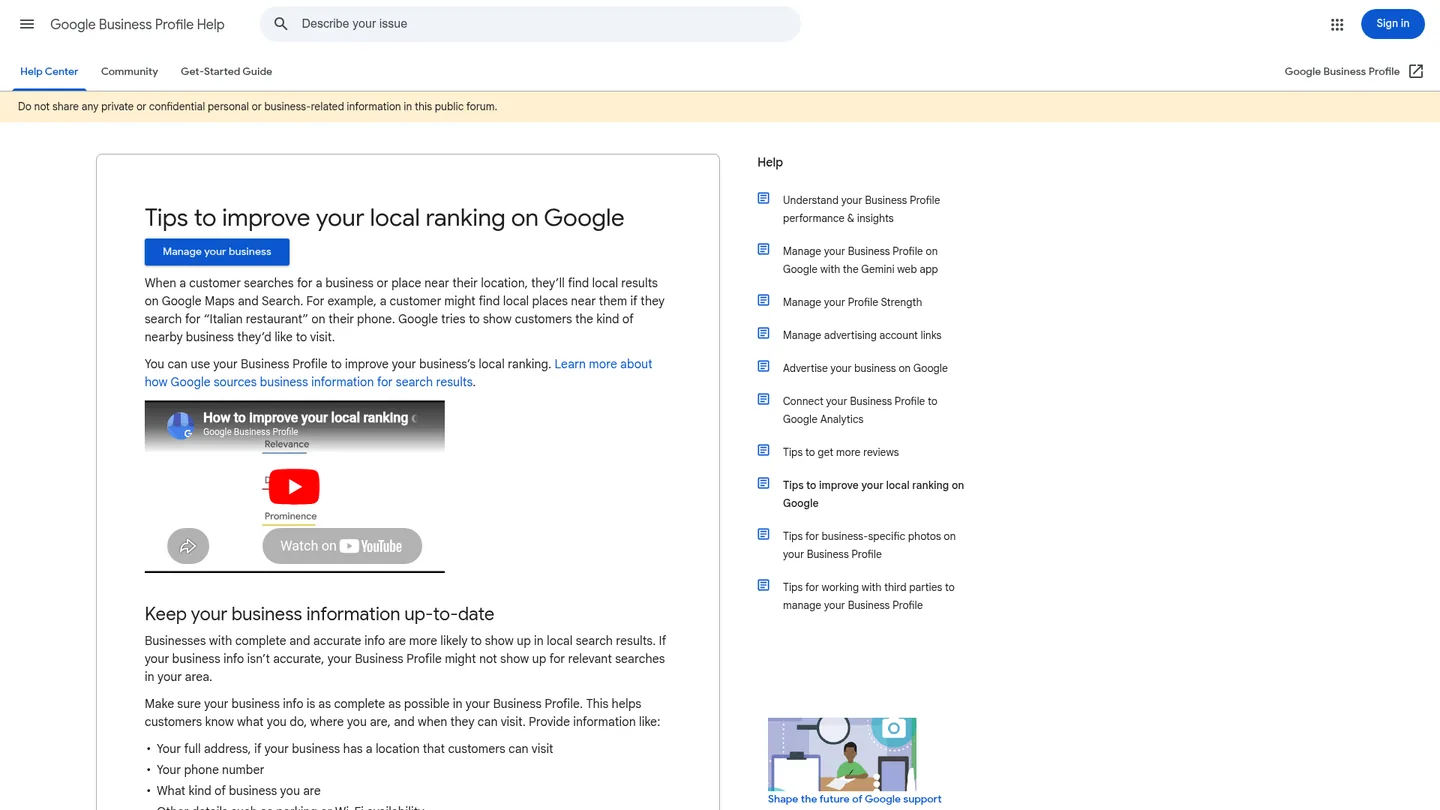Screen dimensions: 1440x810
Task: Click the Manage your business button
Action: click(x=217, y=252)
